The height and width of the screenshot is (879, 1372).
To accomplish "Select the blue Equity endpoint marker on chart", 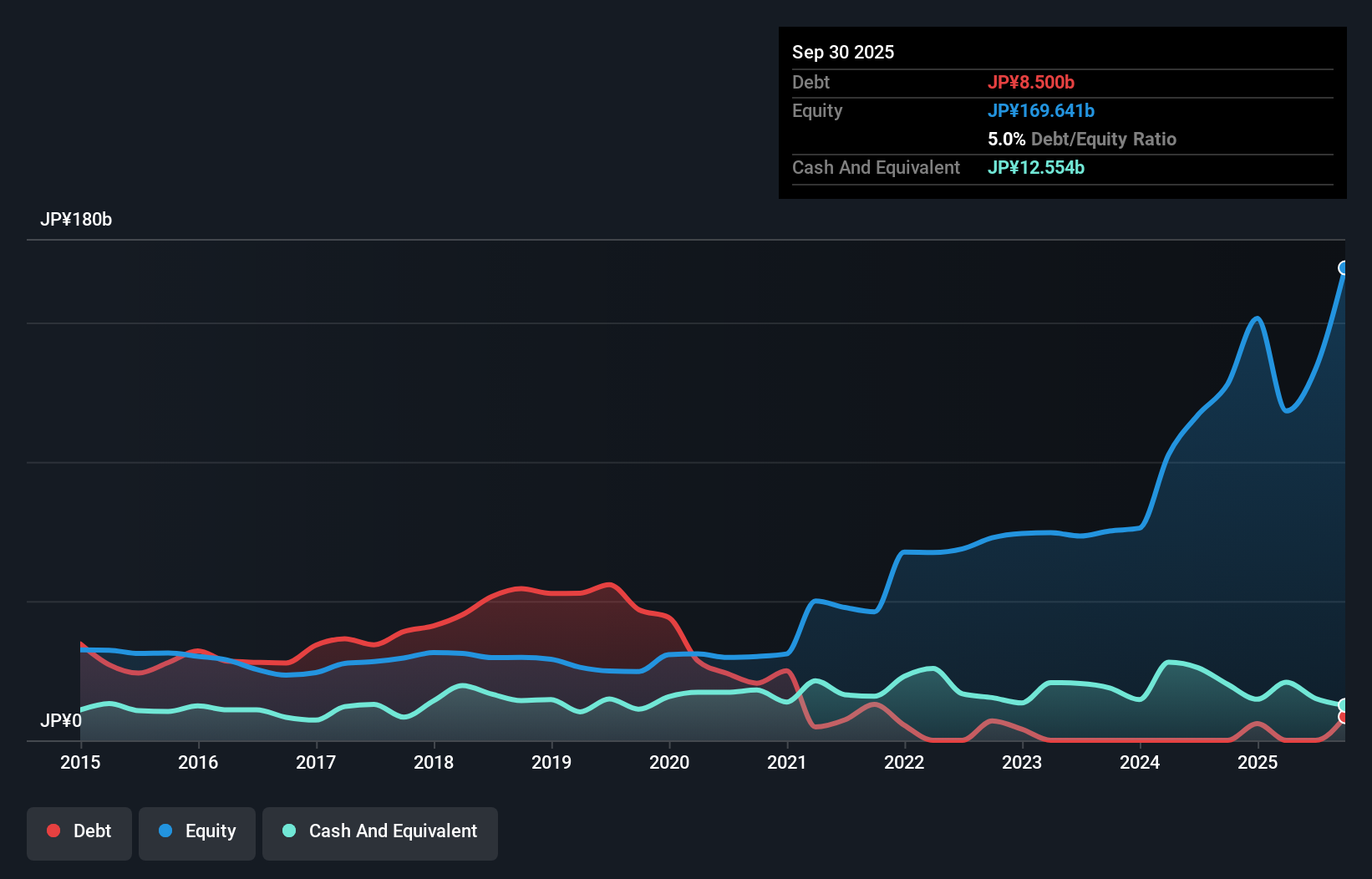I will (x=1344, y=267).
